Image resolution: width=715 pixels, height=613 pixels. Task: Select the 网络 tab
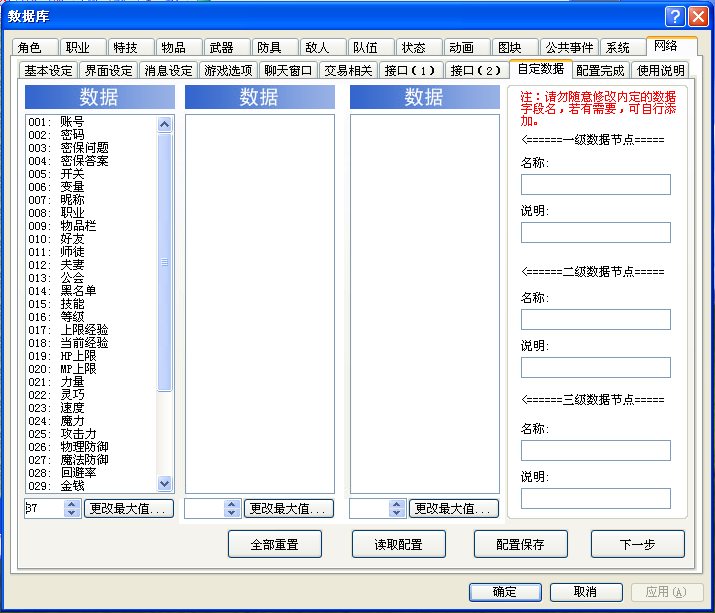click(x=672, y=46)
